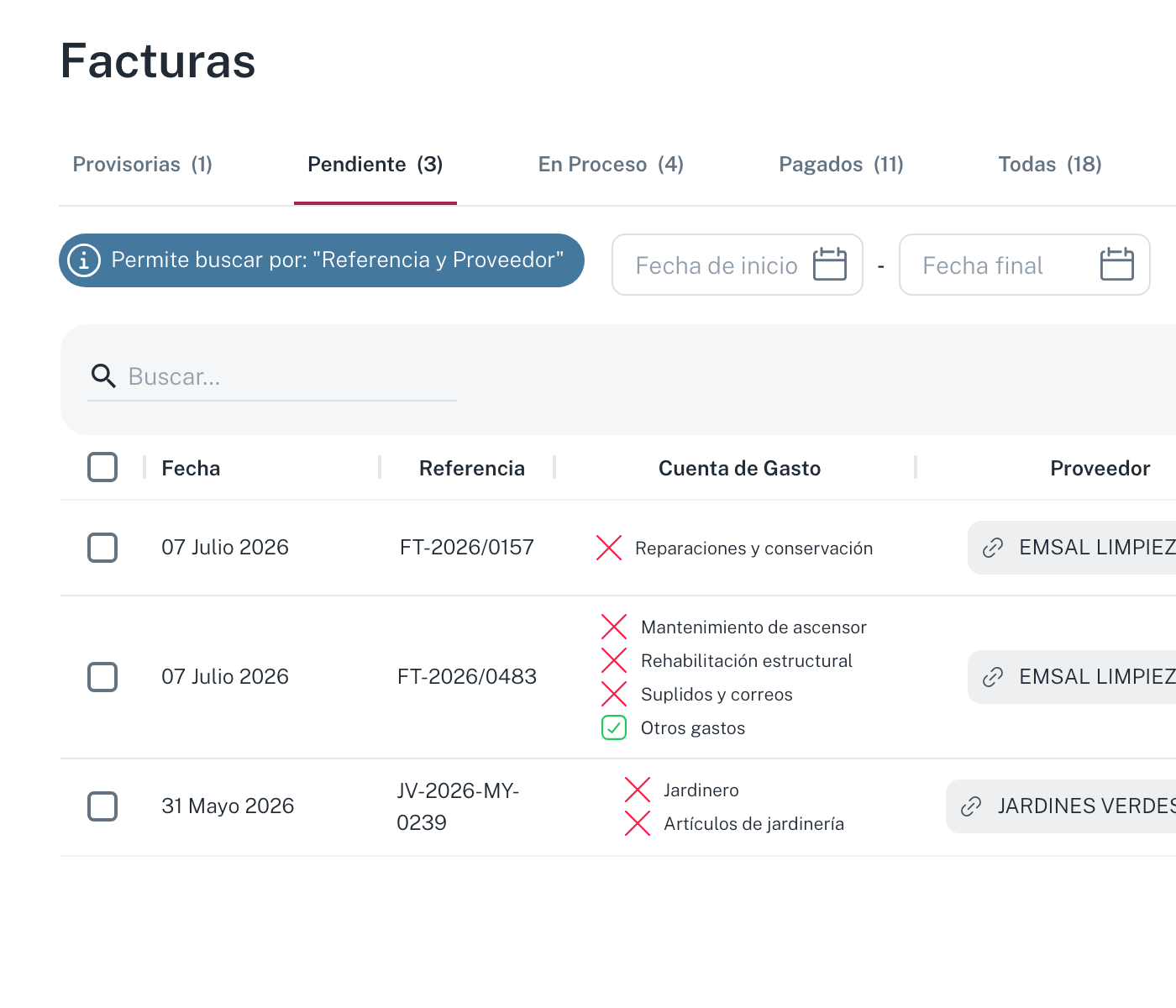
Task: Check the box for invoice FT-2026/0157
Action: click(102, 548)
